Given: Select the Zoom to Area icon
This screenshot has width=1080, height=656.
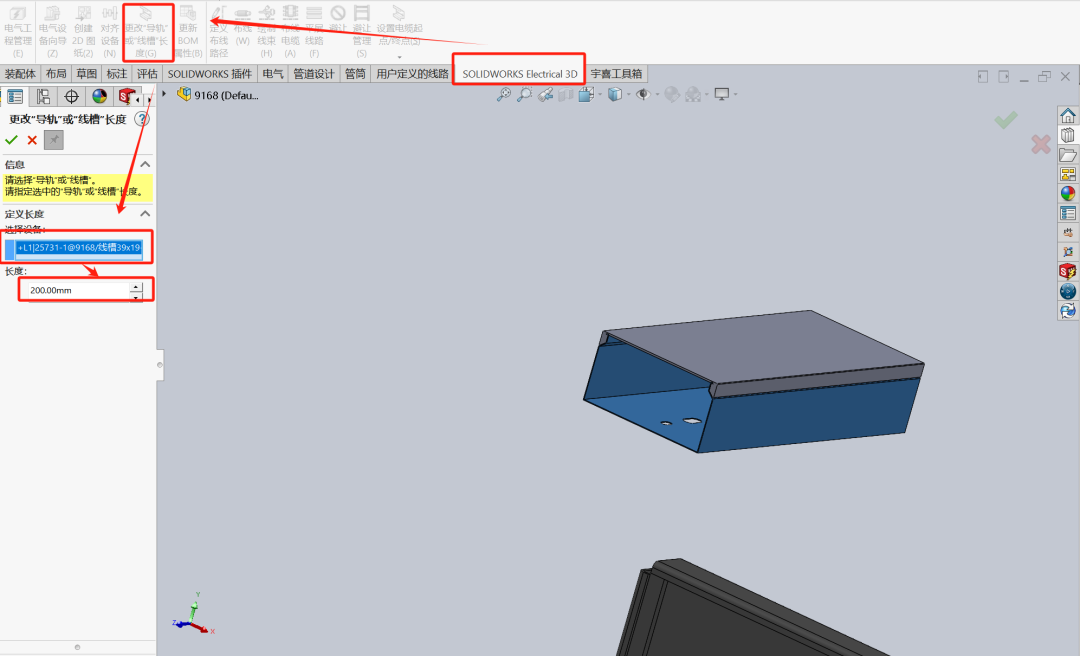Looking at the screenshot, I should pyautogui.click(x=524, y=94).
